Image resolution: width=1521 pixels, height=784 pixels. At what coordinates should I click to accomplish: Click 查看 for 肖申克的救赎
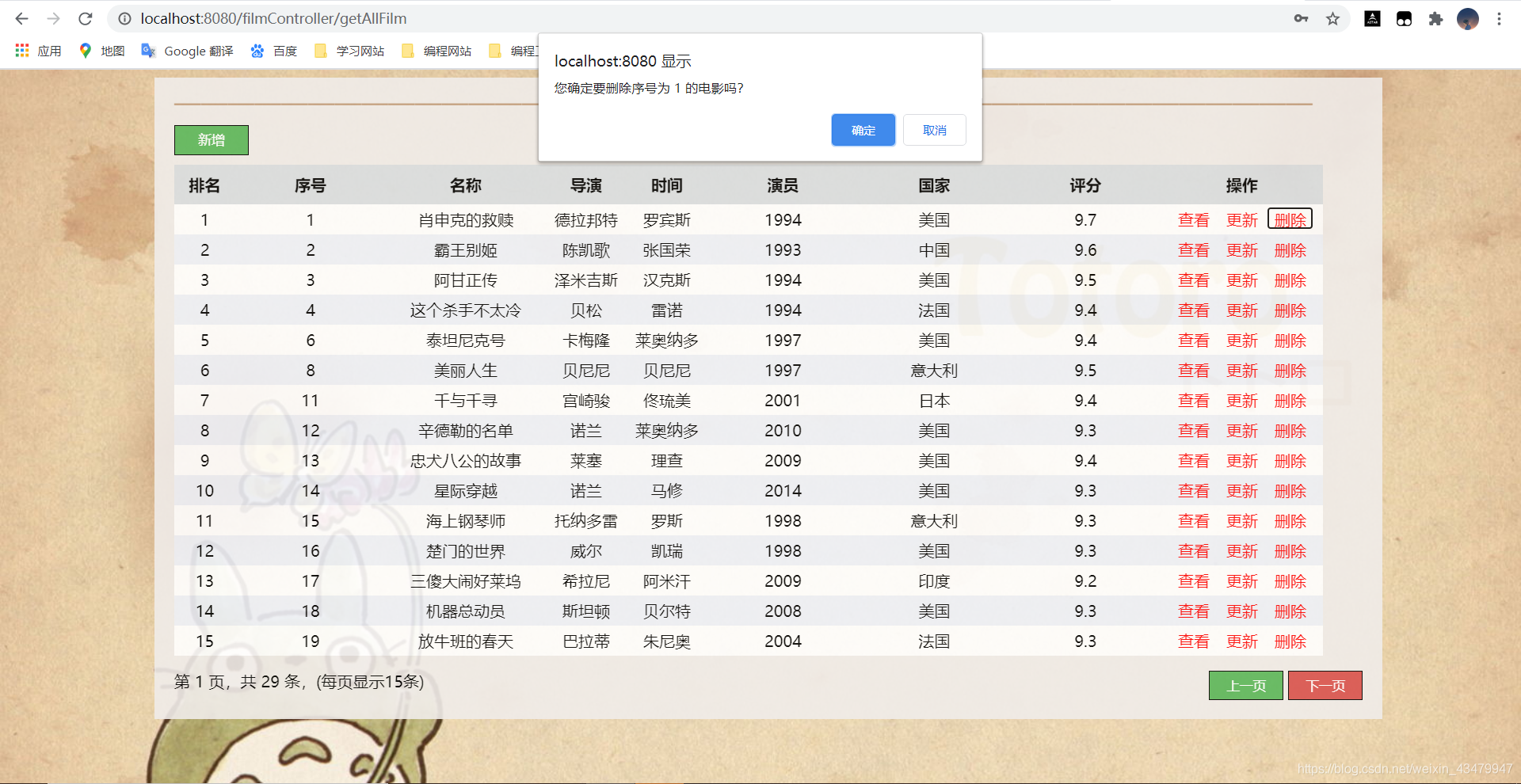1193,220
